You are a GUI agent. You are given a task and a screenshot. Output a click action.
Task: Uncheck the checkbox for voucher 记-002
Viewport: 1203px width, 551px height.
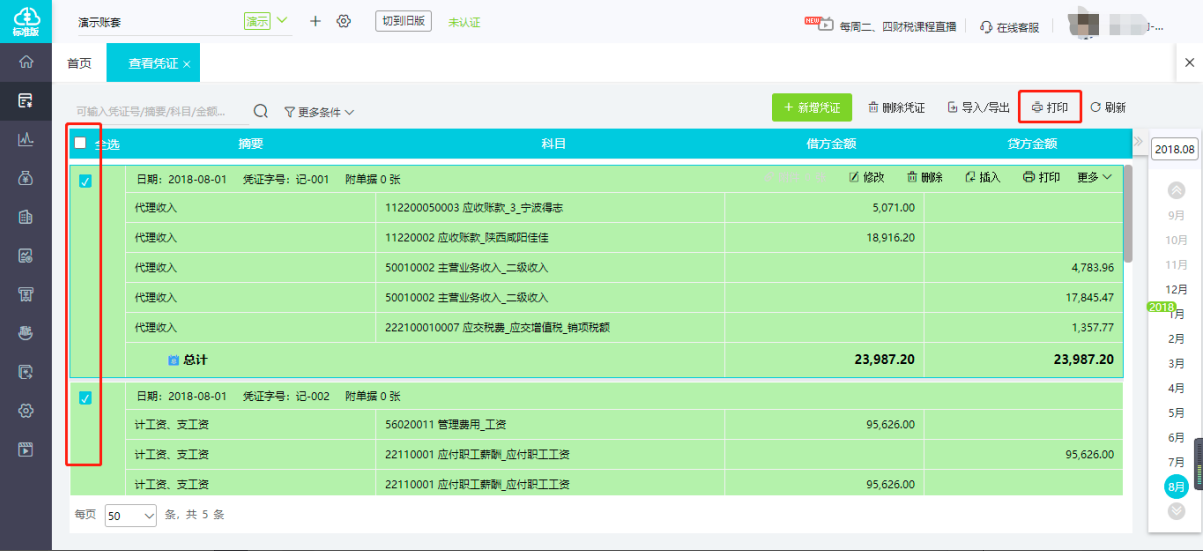[85, 398]
